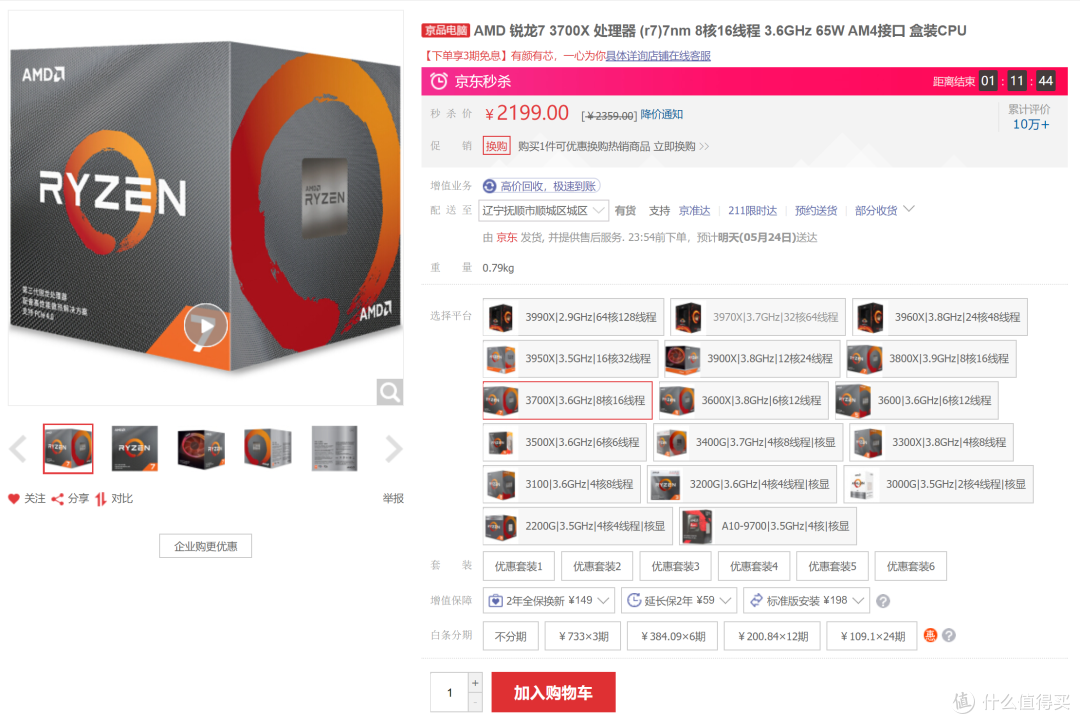Image resolution: width=1080 pixels, height=724 pixels.
Task: Click the help question mark beside installment options
Action: tap(949, 635)
